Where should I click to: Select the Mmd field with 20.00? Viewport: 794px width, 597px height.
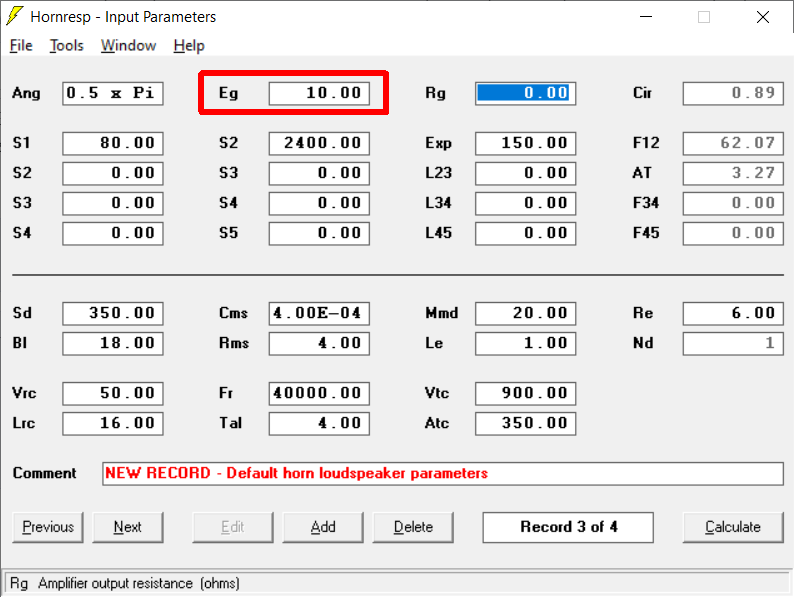pos(526,313)
